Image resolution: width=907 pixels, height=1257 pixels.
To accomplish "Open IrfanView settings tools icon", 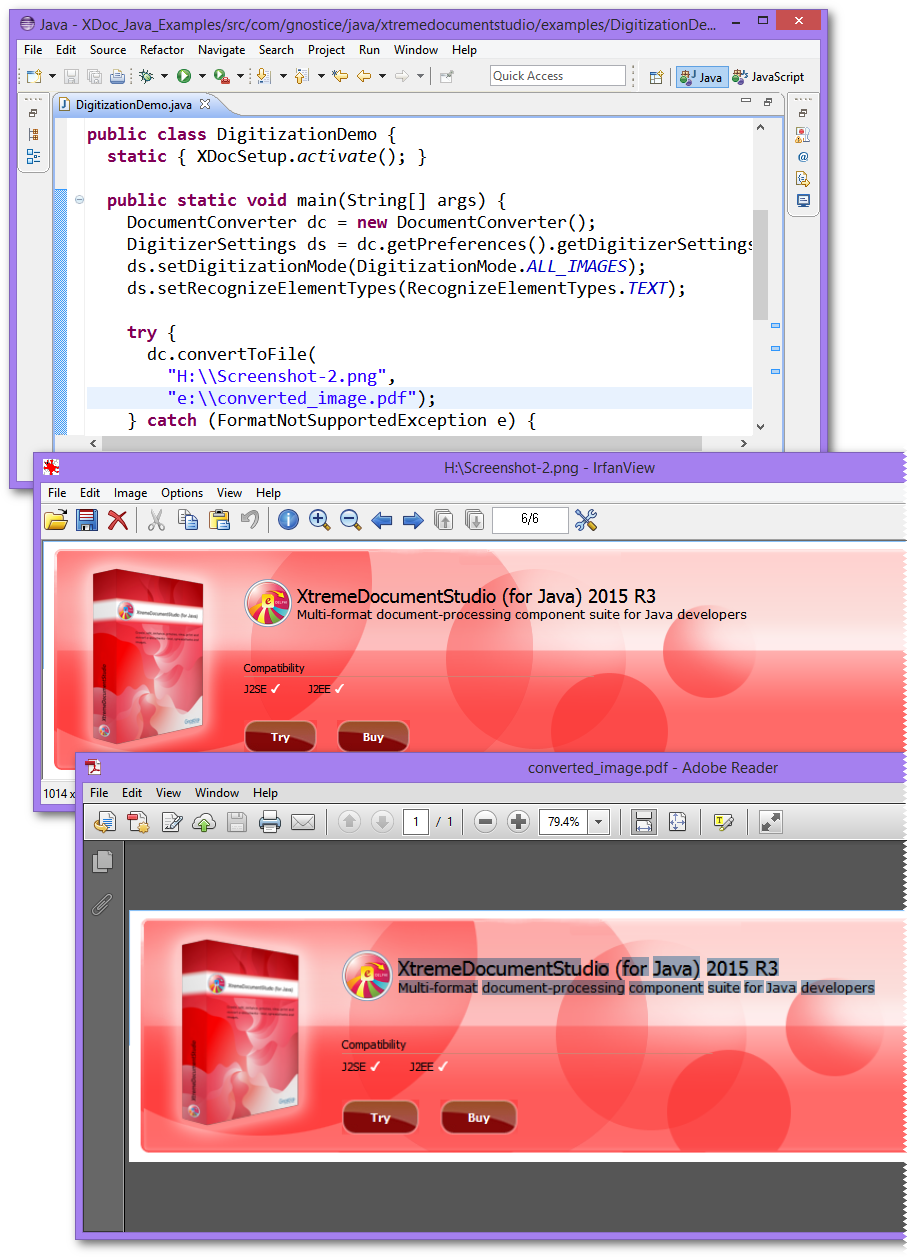I will 586,519.
